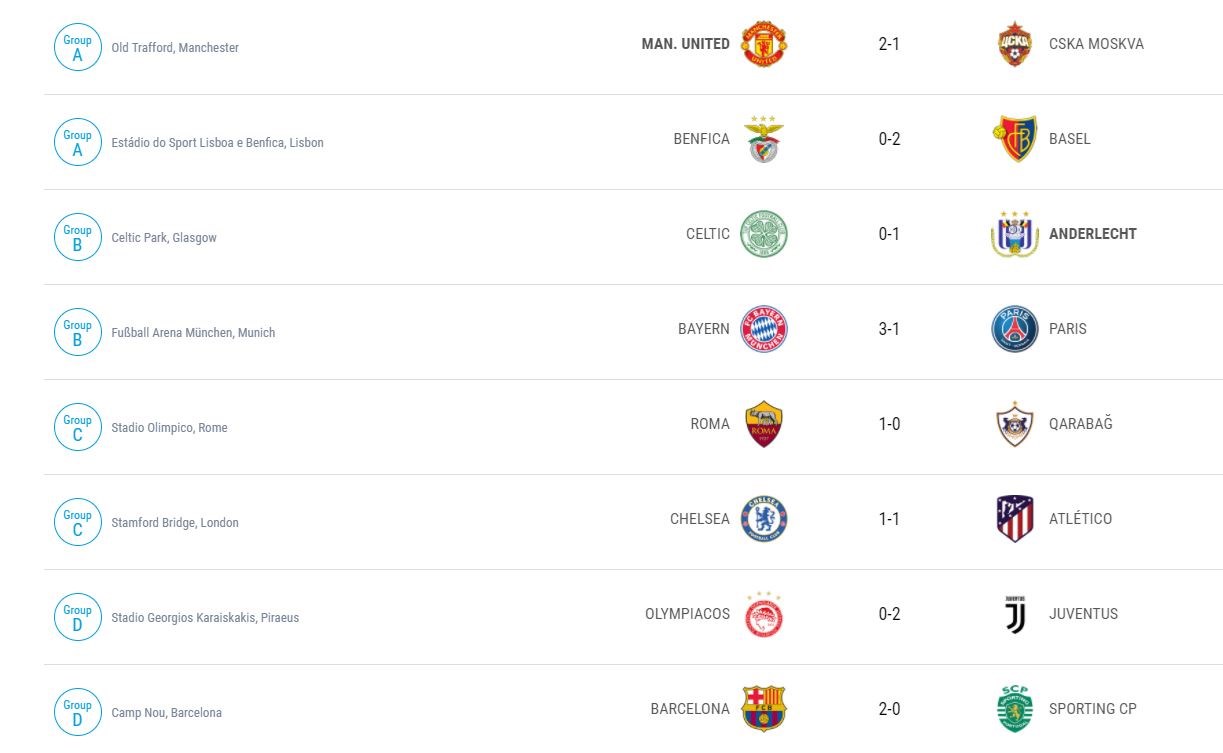Click the Basel club crest
The height and width of the screenshot is (753, 1223).
[x=1015, y=139]
